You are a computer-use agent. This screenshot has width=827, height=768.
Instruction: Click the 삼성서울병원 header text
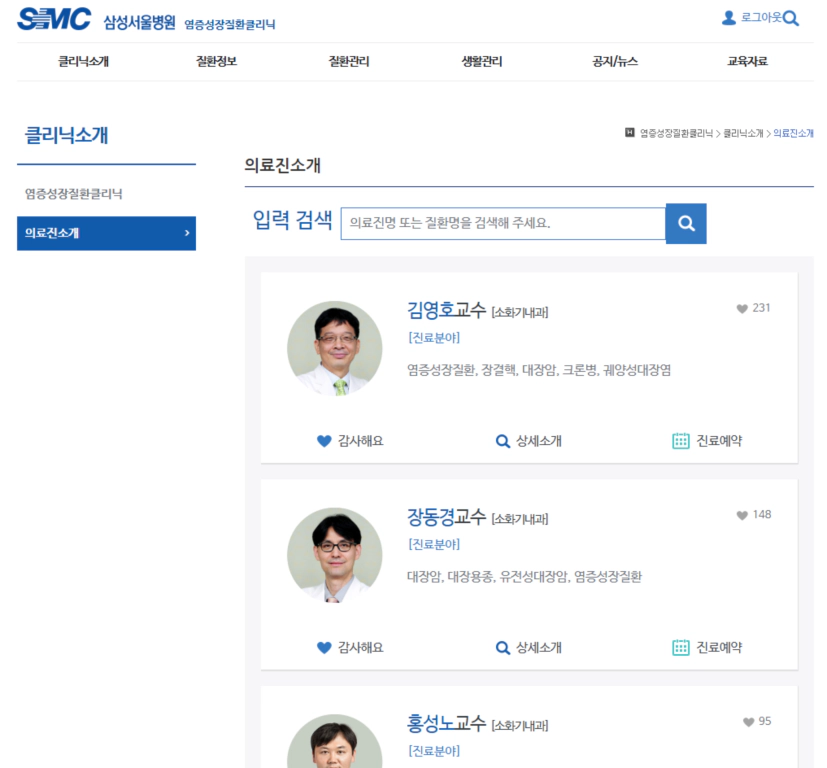coord(139,23)
